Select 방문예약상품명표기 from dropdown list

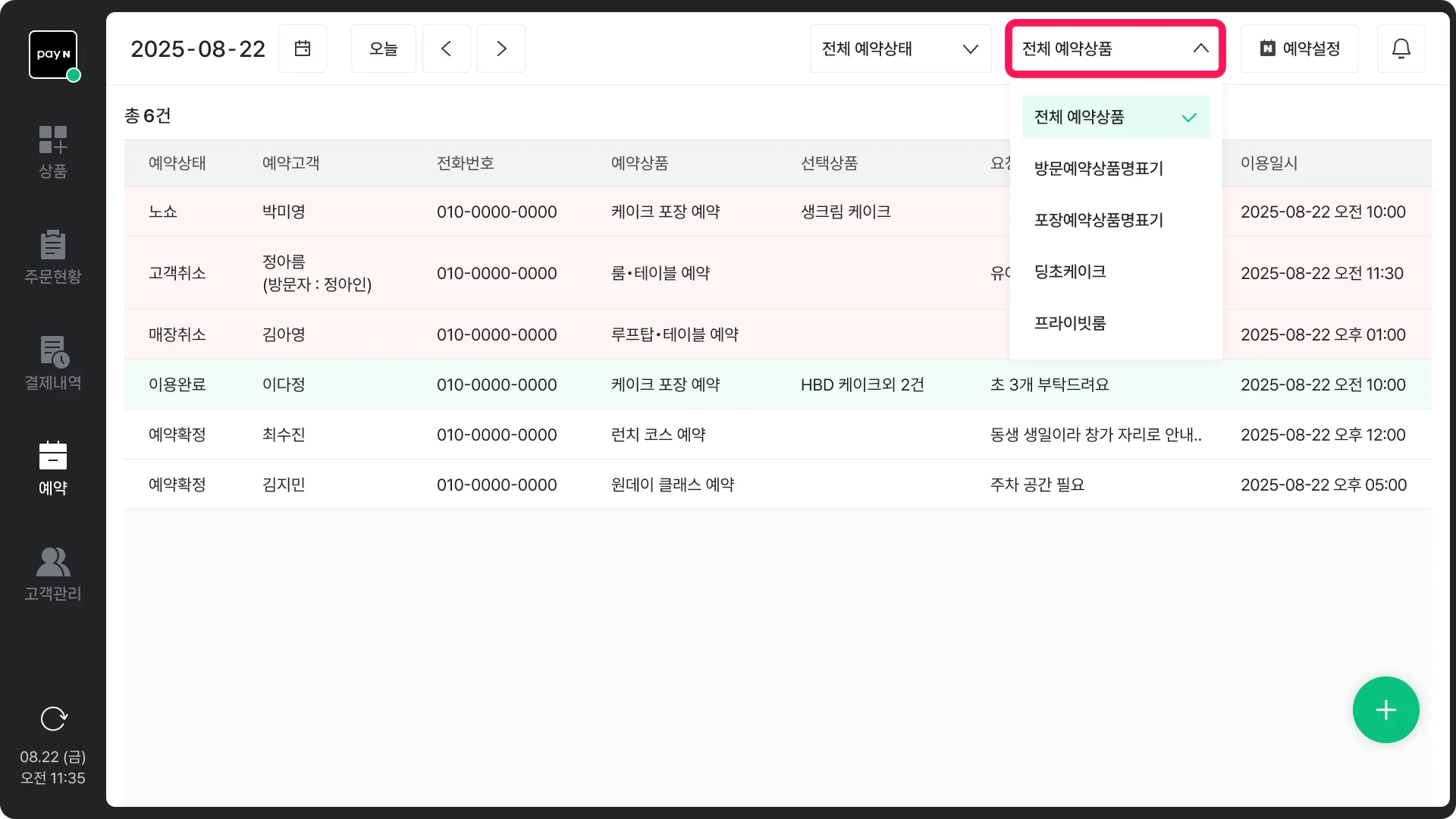pos(1099,168)
